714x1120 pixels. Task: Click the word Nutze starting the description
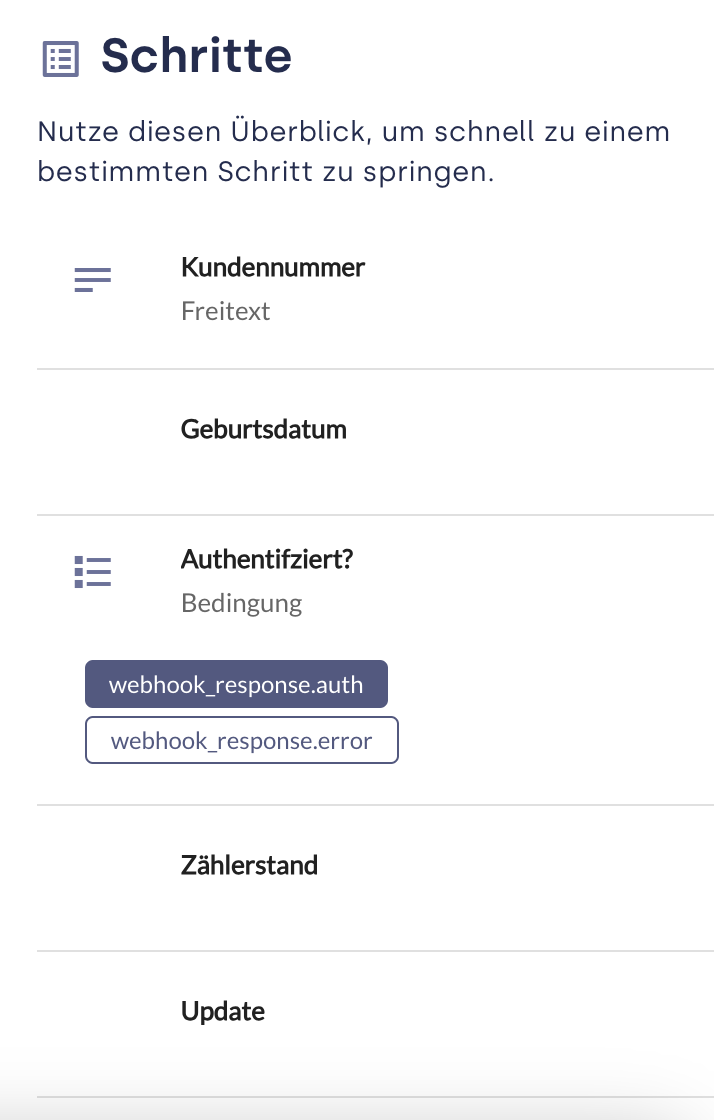[x=79, y=132]
